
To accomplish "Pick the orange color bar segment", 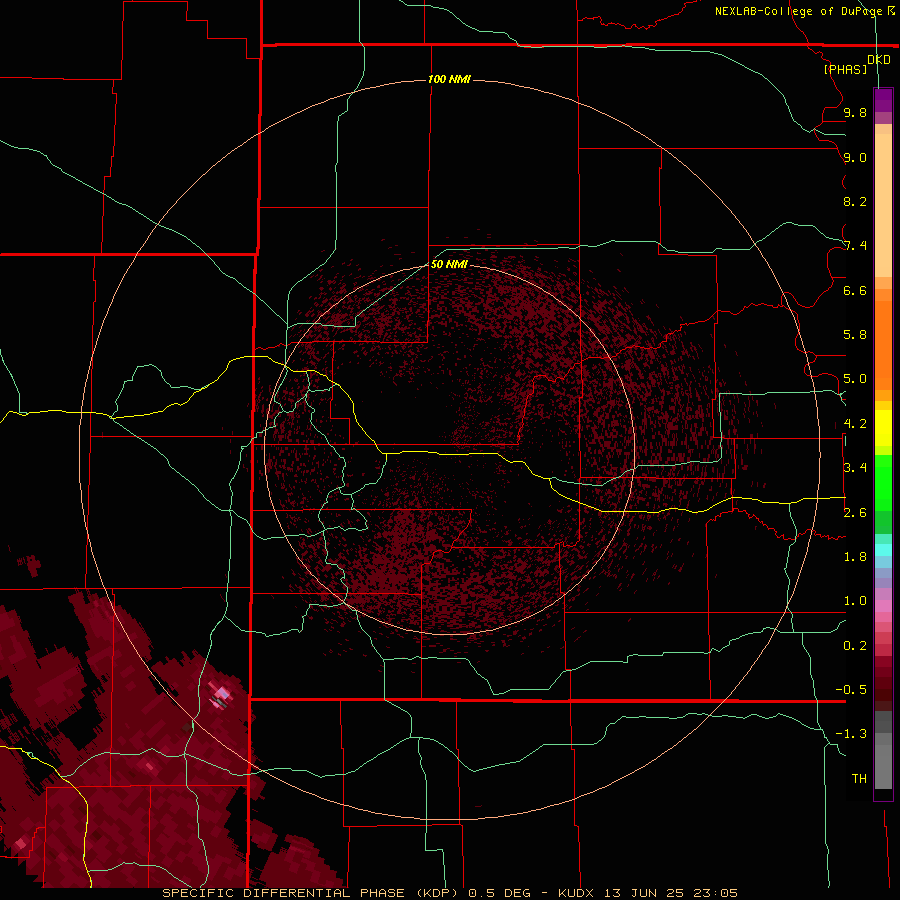I will point(883,345).
